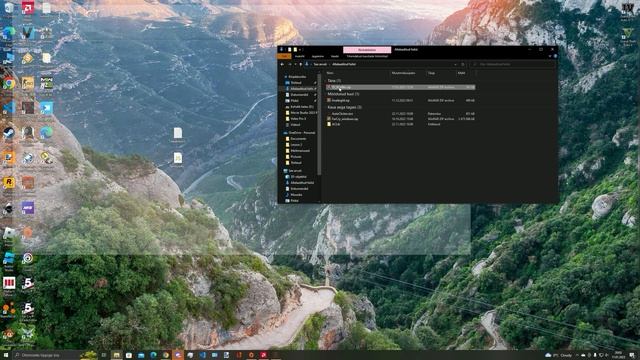Open the address bar history dropdown
The image size is (640, 360).
(x=455, y=64)
